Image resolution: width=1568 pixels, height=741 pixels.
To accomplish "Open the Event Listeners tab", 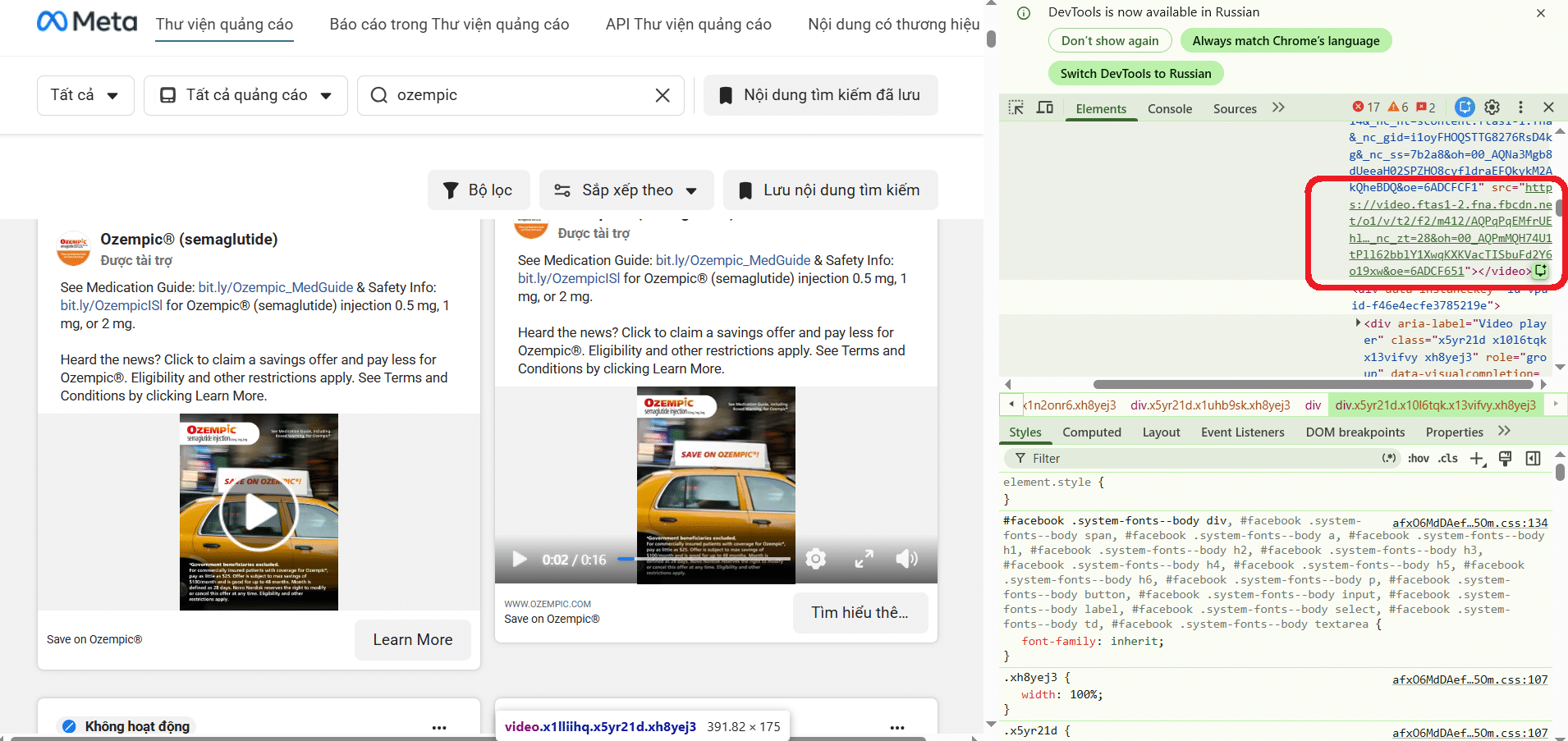I will (x=1242, y=432).
